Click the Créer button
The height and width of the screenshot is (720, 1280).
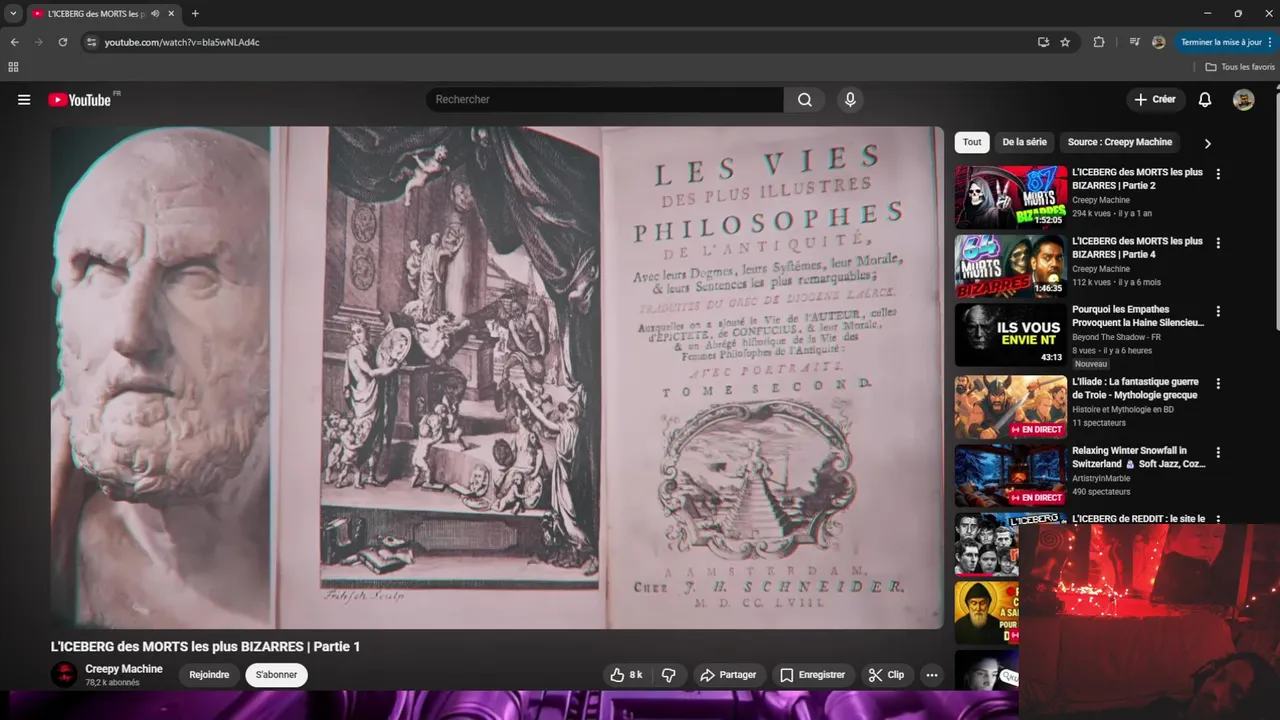(x=1155, y=100)
